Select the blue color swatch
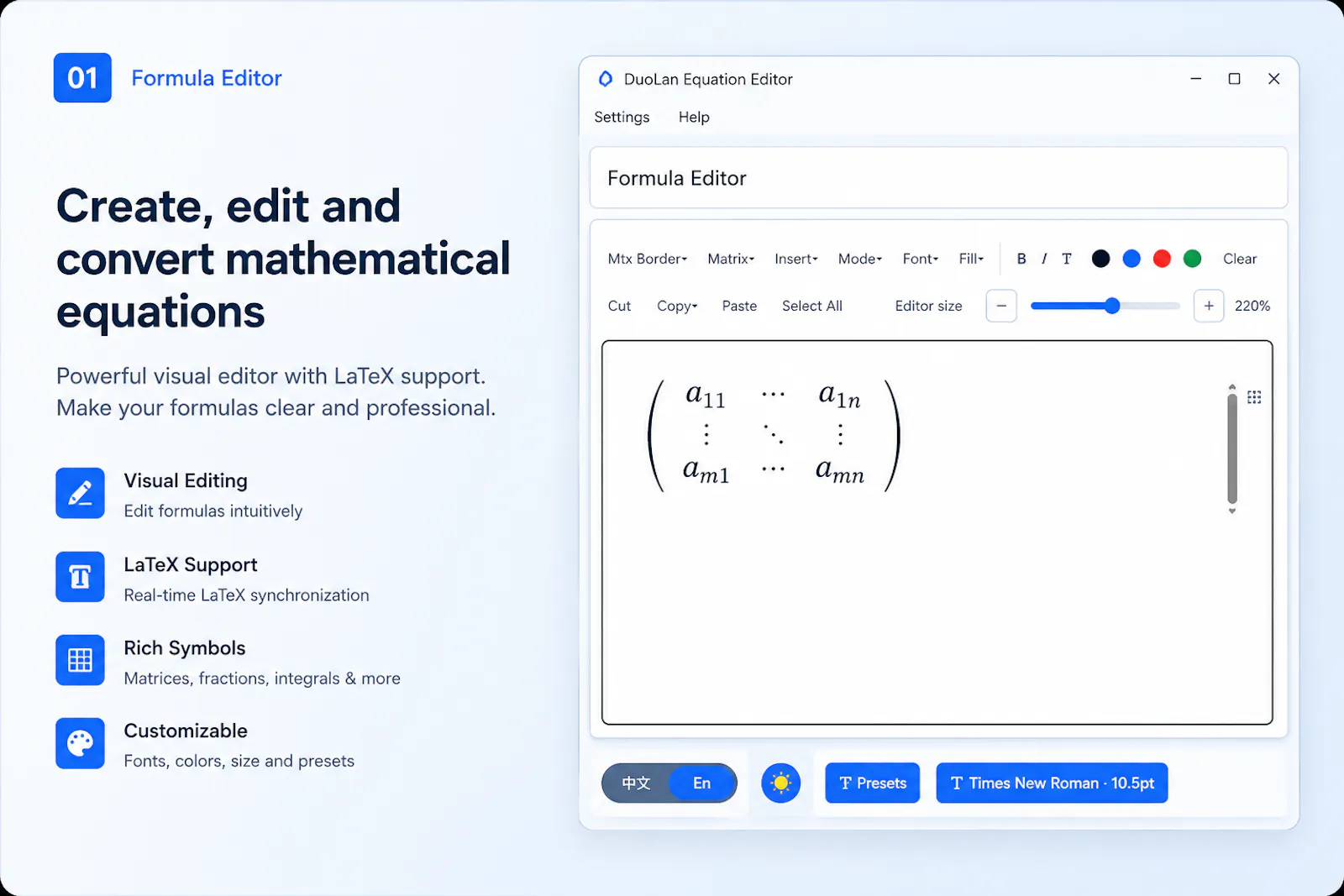 coord(1131,259)
